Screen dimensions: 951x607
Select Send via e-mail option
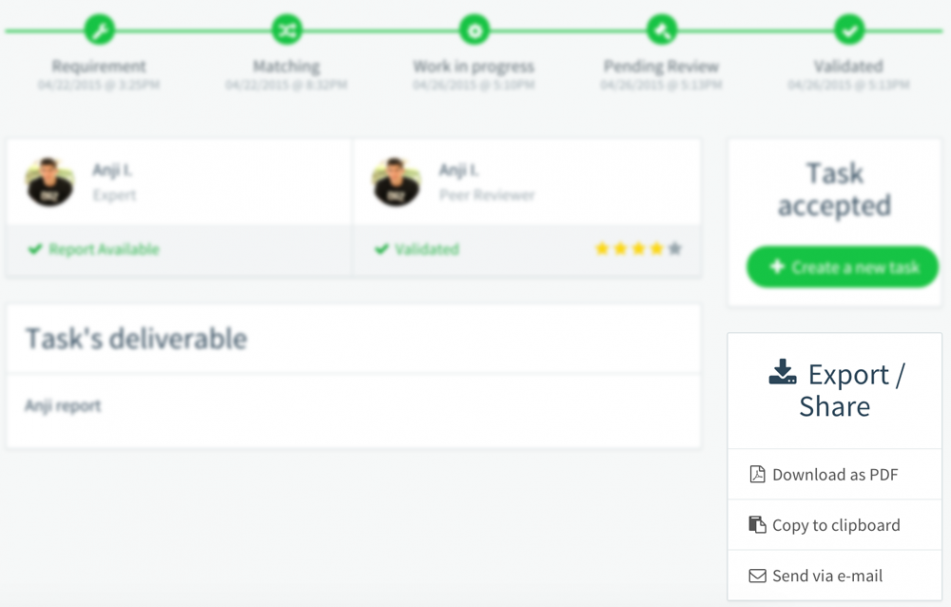(835, 575)
